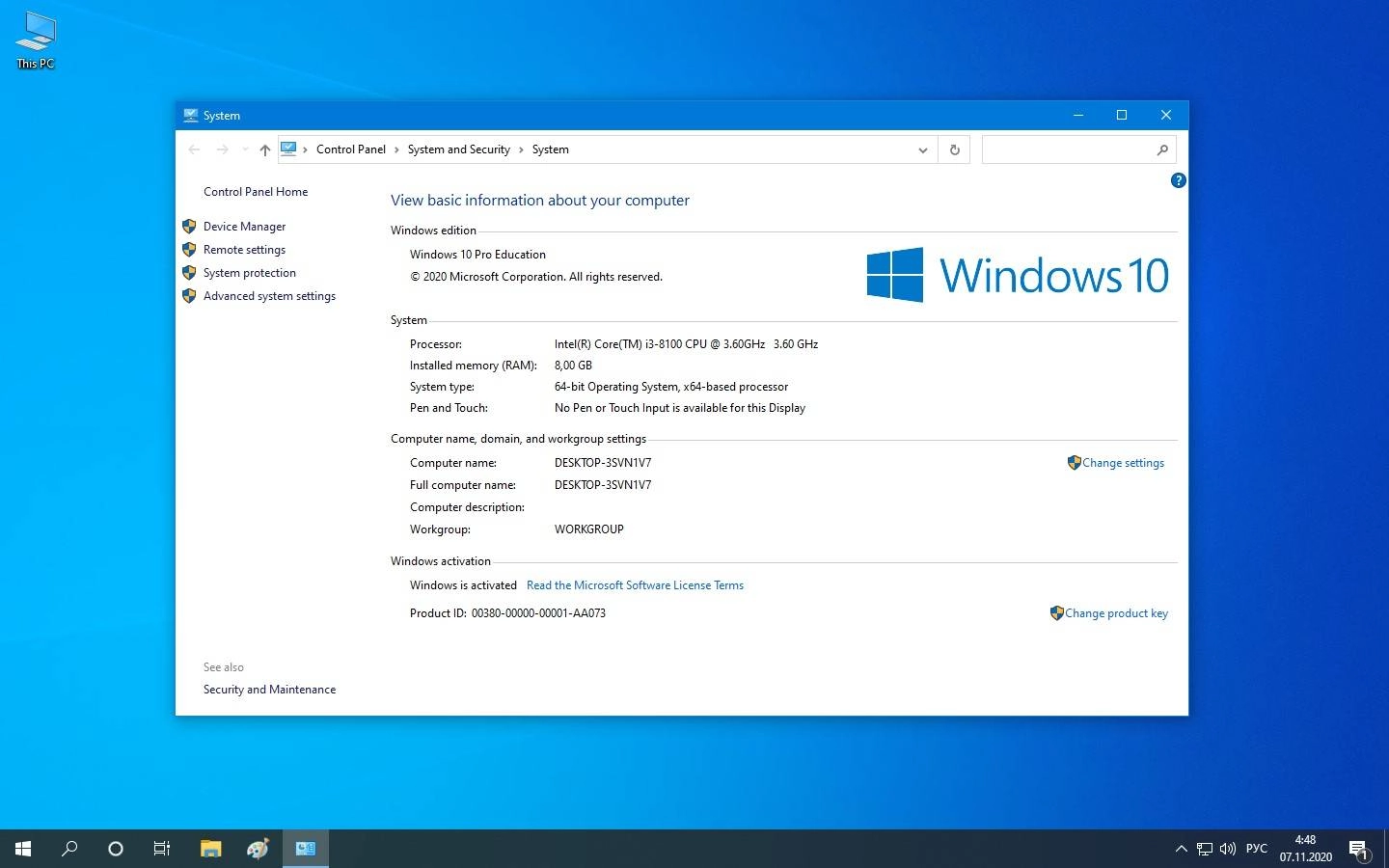Switch the РУС input language indicator
The image size is (1389, 868).
[x=1256, y=849]
